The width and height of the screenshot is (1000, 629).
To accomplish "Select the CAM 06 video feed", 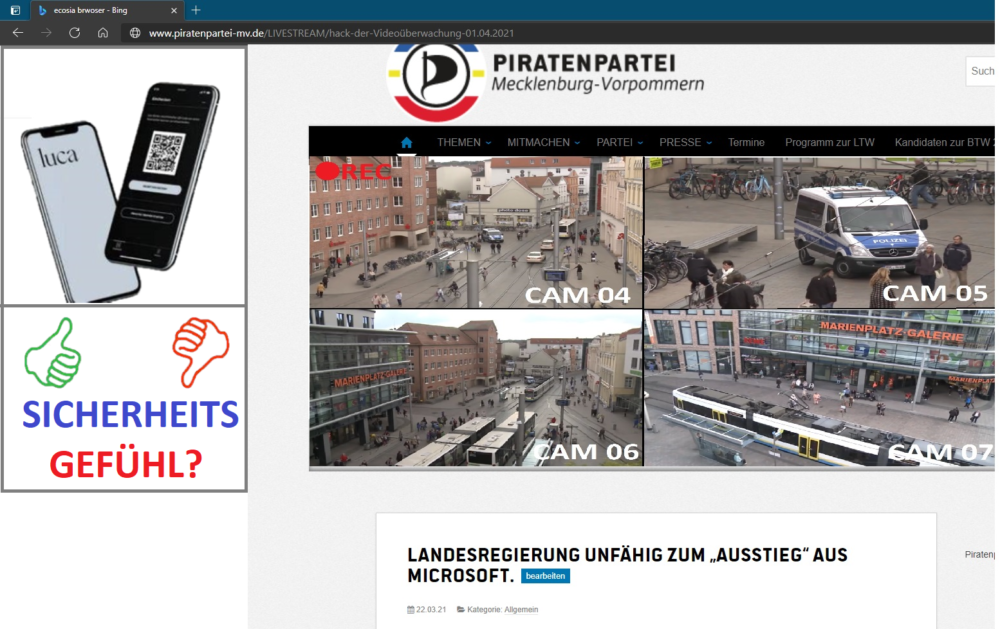I will 476,388.
